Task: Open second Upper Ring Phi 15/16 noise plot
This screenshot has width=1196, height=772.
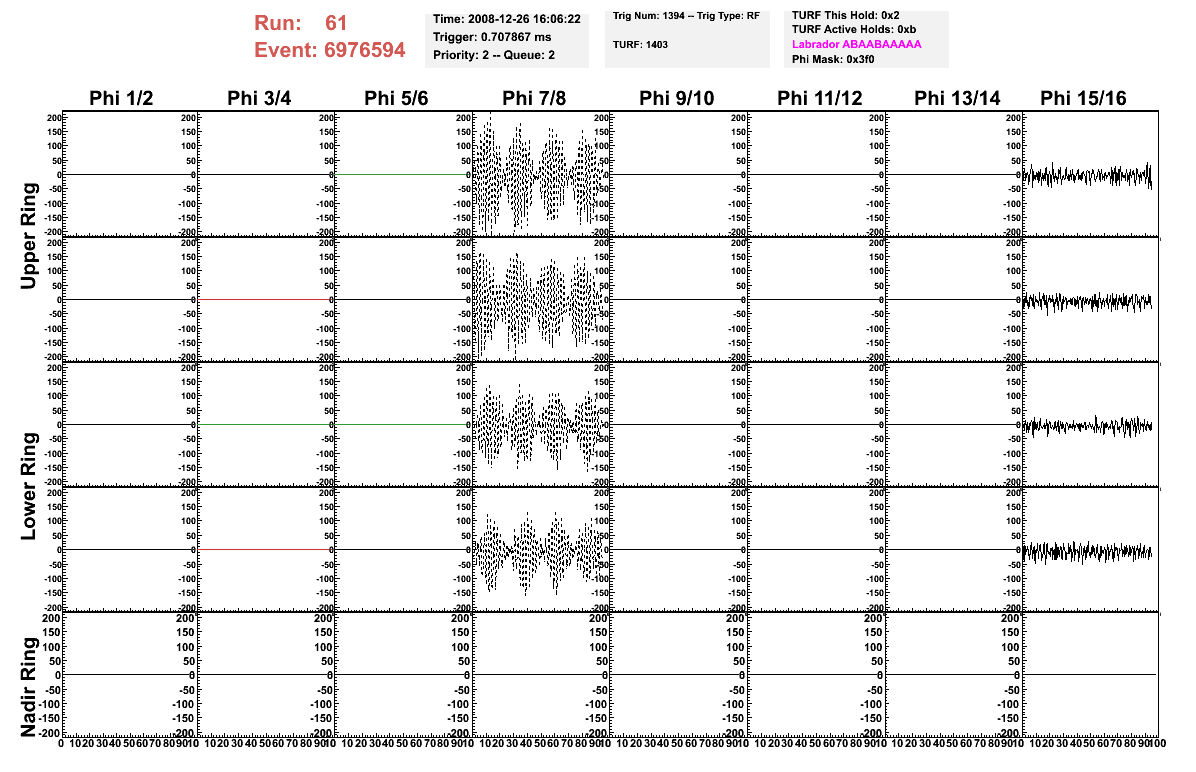Action: tap(1091, 298)
